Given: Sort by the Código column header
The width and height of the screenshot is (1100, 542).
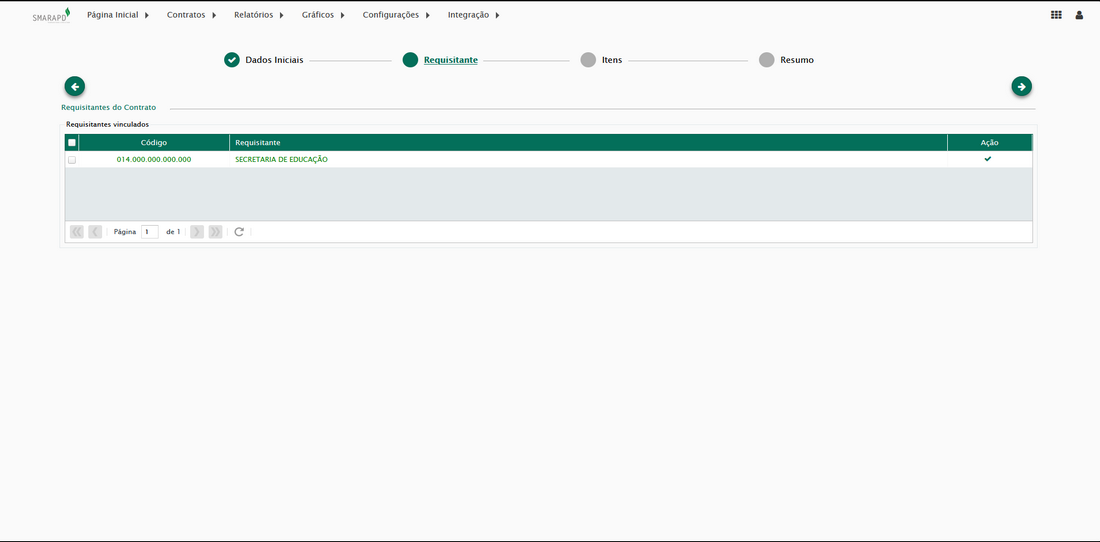Looking at the screenshot, I should point(154,142).
